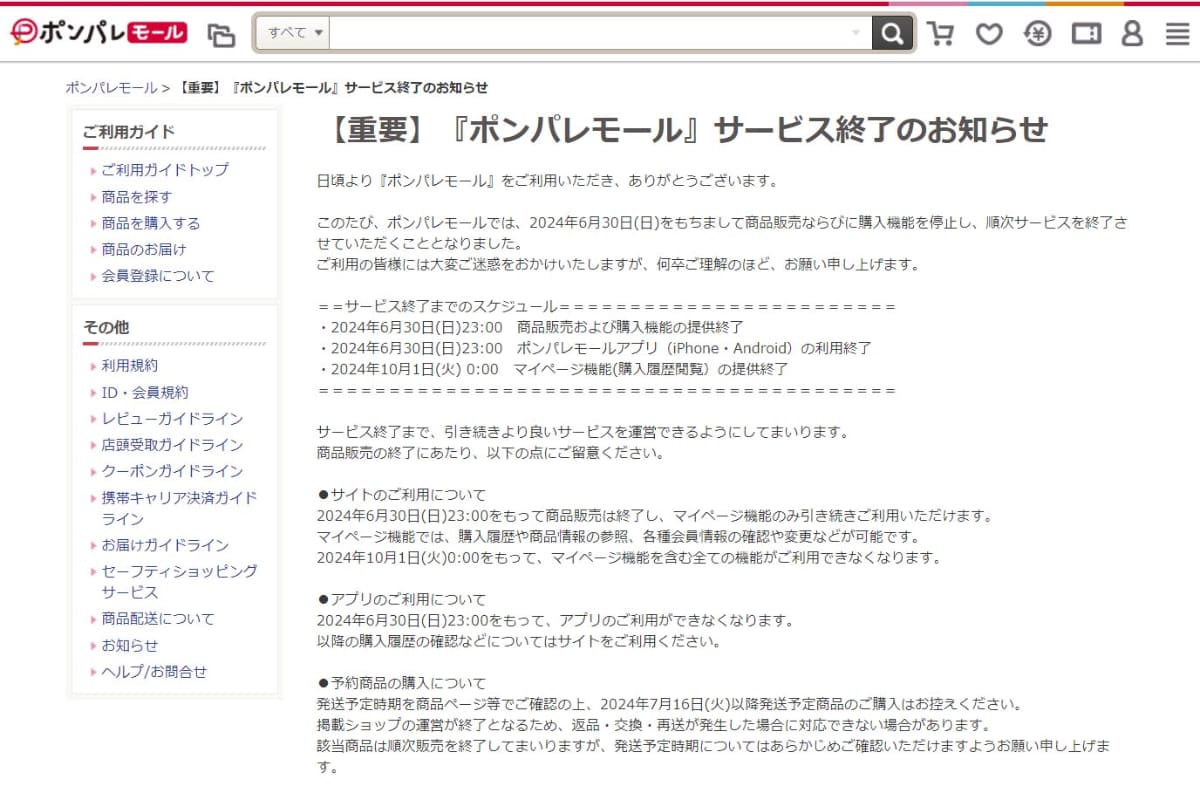Open 携帯キャリア決済ガイドライン link
The height and width of the screenshot is (800, 1200).
(x=179, y=508)
